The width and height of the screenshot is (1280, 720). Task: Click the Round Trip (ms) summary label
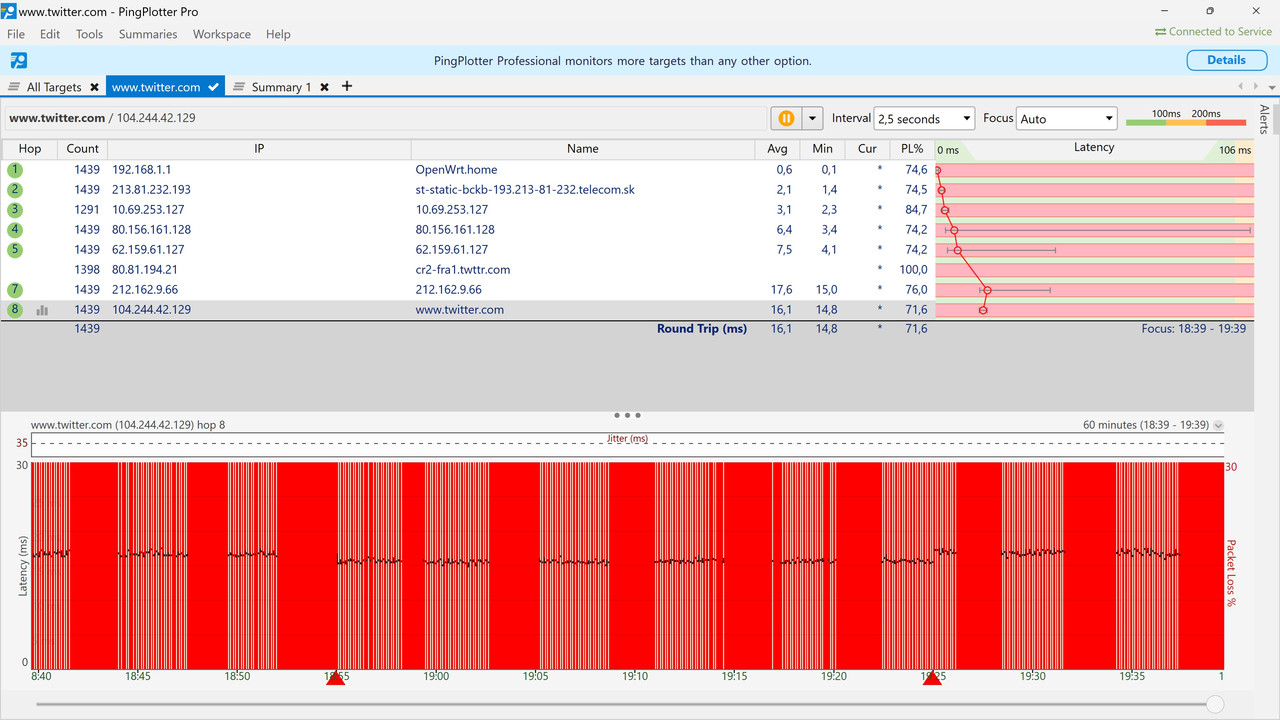(702, 329)
